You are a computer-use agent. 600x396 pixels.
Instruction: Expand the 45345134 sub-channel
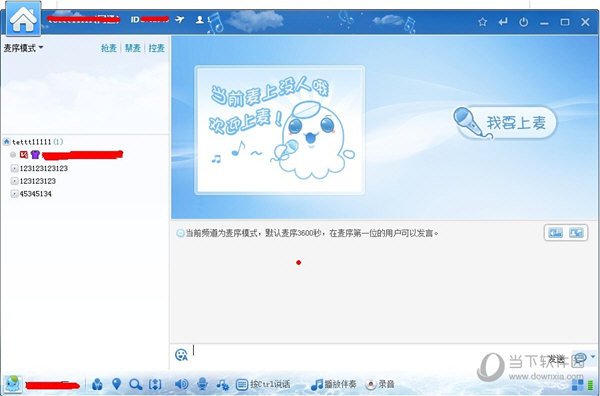click(15, 194)
